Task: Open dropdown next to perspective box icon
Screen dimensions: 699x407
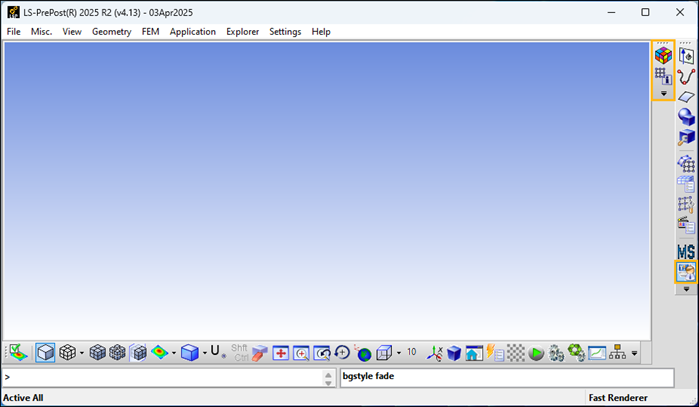Action: pos(399,353)
